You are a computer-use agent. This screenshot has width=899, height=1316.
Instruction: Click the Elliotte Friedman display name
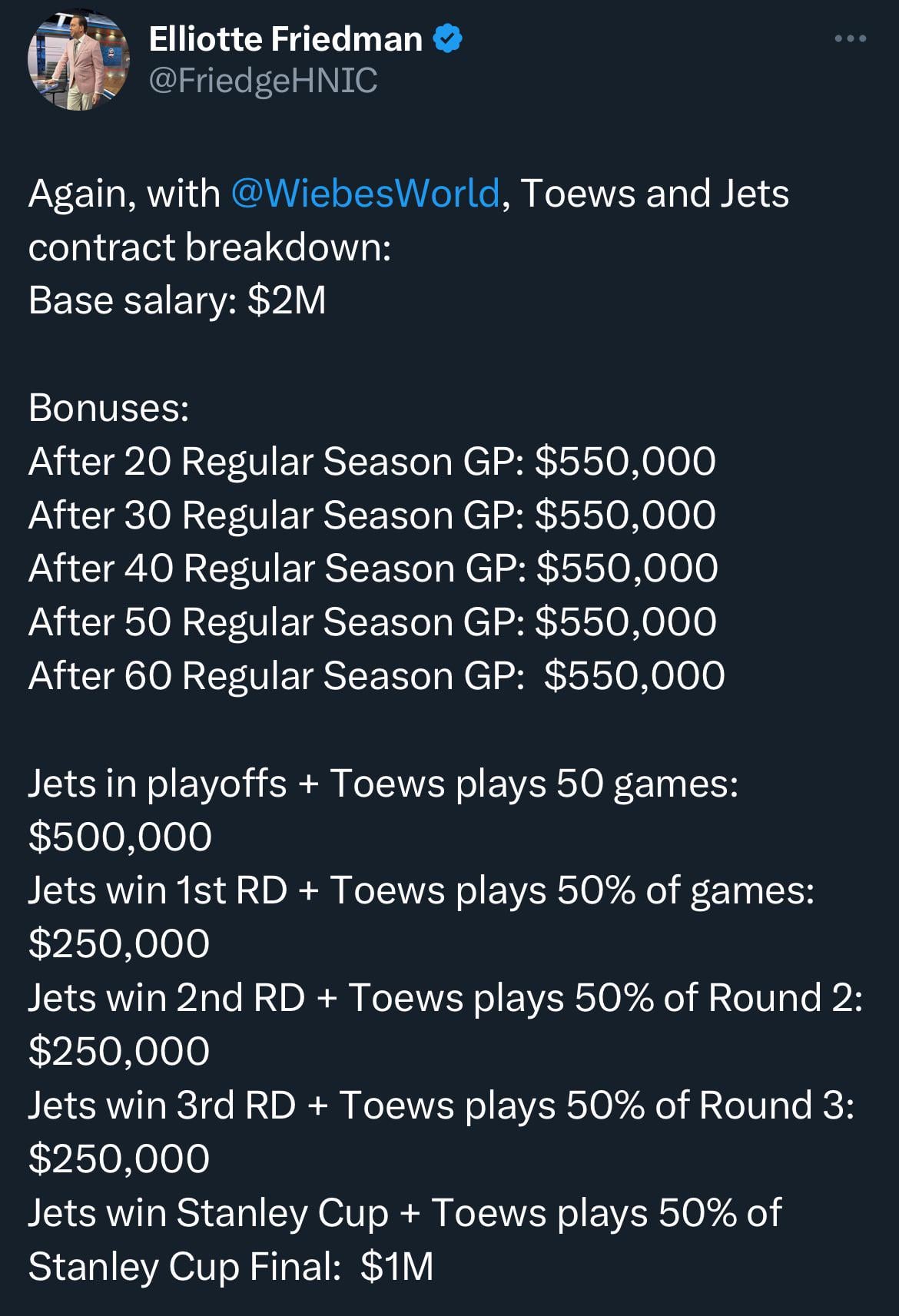click(x=285, y=38)
